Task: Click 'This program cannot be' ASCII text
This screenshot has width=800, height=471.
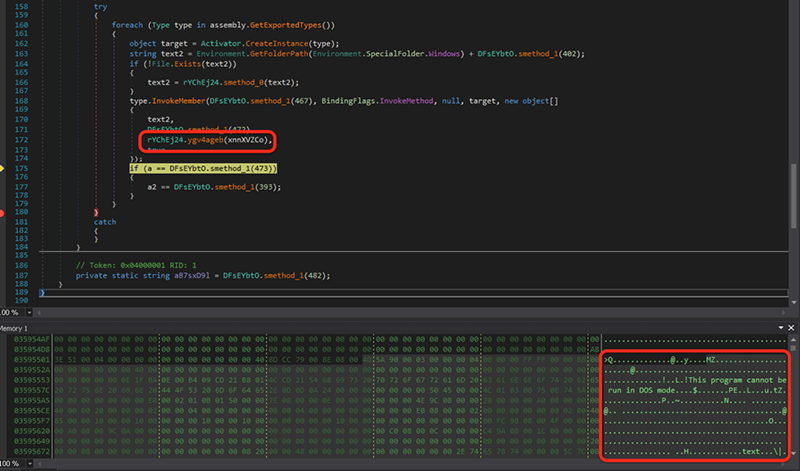Action: pyautogui.click(x=737, y=380)
